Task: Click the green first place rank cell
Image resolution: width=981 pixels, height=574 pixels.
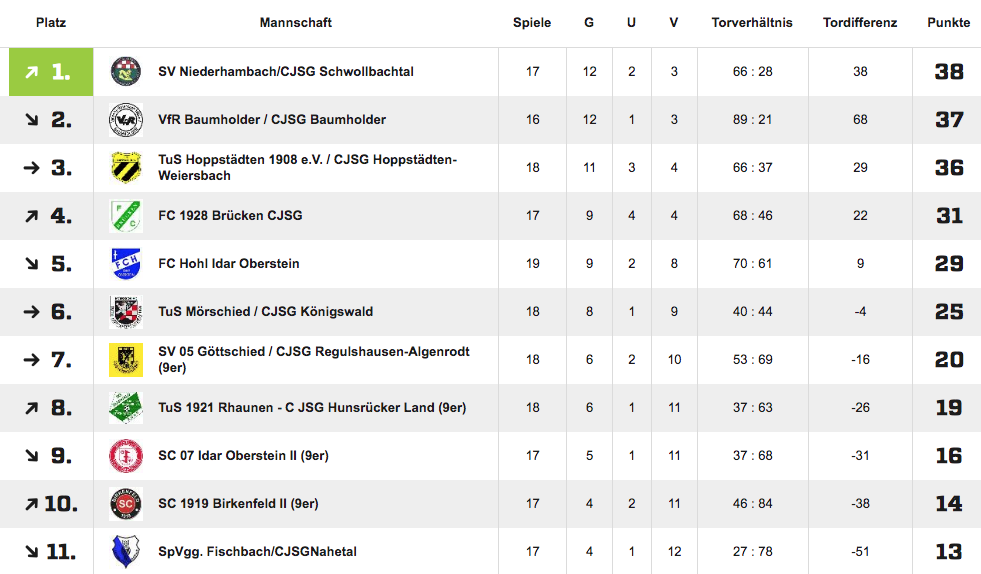Action: point(51,72)
